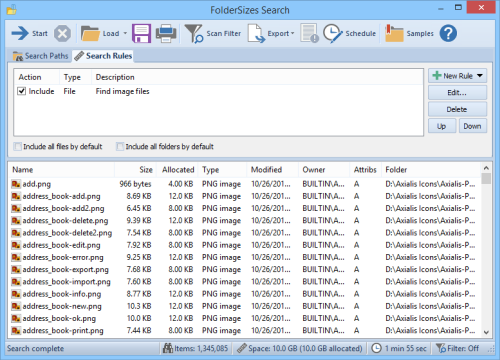This screenshot has height=360, width=500.
Task: Click the Schedule toolbar label
Action: [360, 34]
